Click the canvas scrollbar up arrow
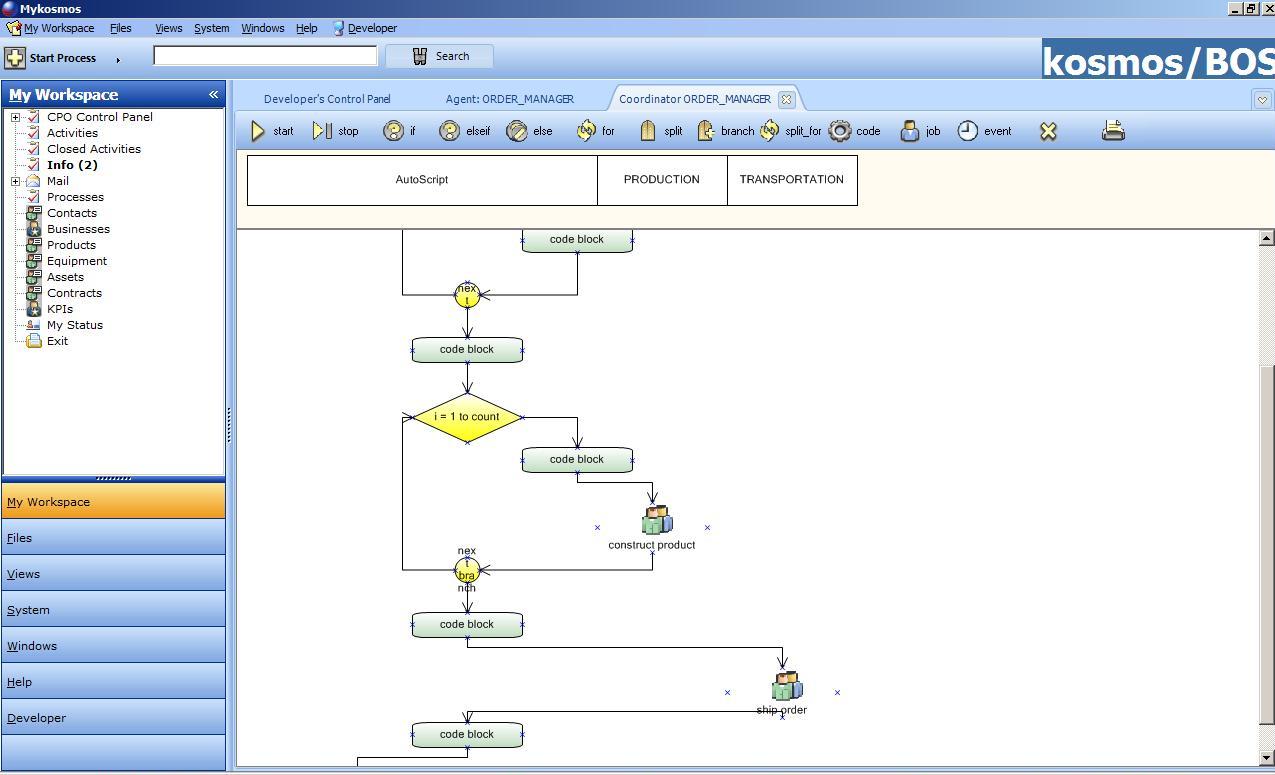1275x775 pixels. pos(1266,238)
